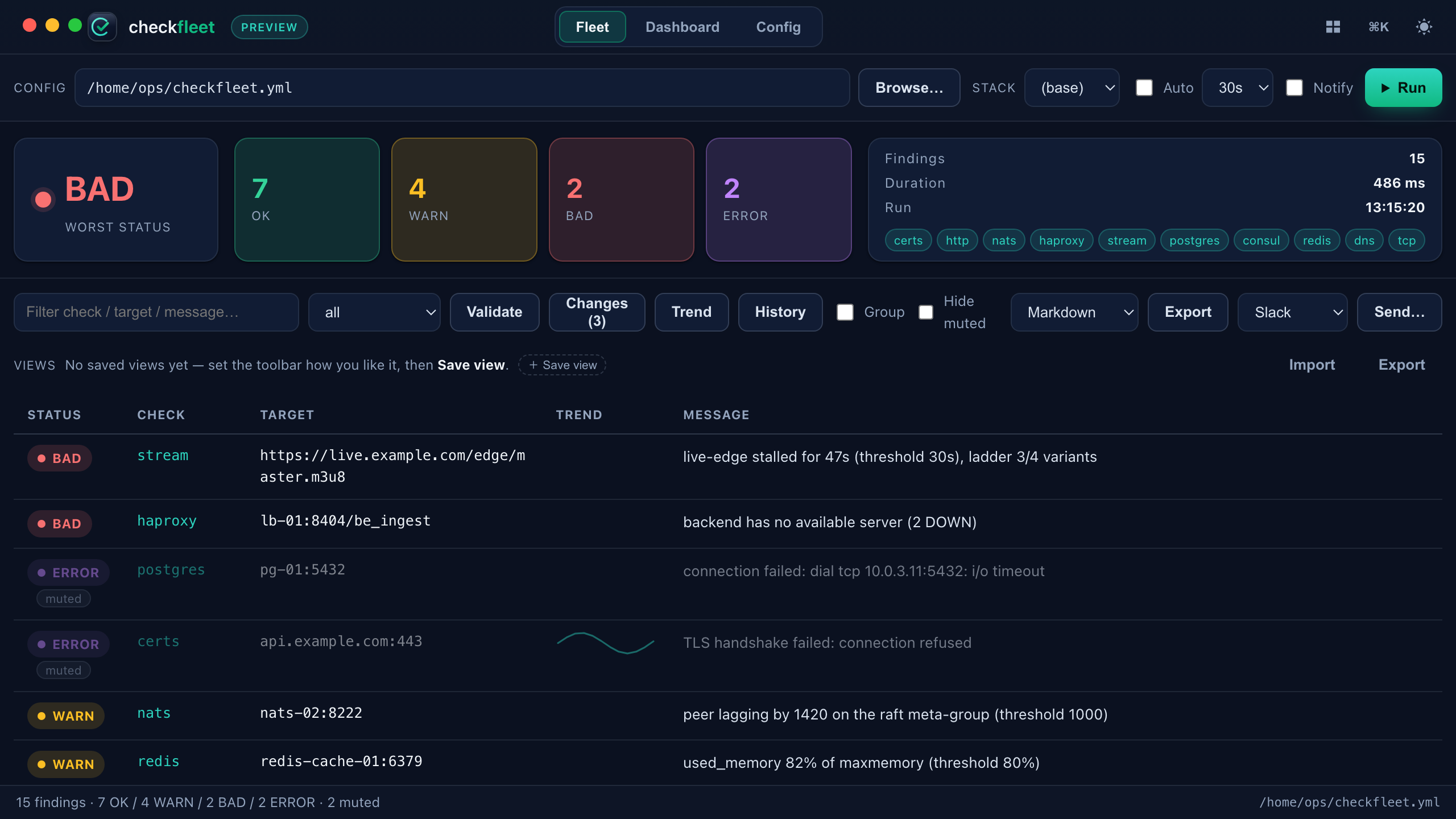The width and height of the screenshot is (1456, 819).
Task: Click the consul check tag
Action: click(x=1261, y=240)
